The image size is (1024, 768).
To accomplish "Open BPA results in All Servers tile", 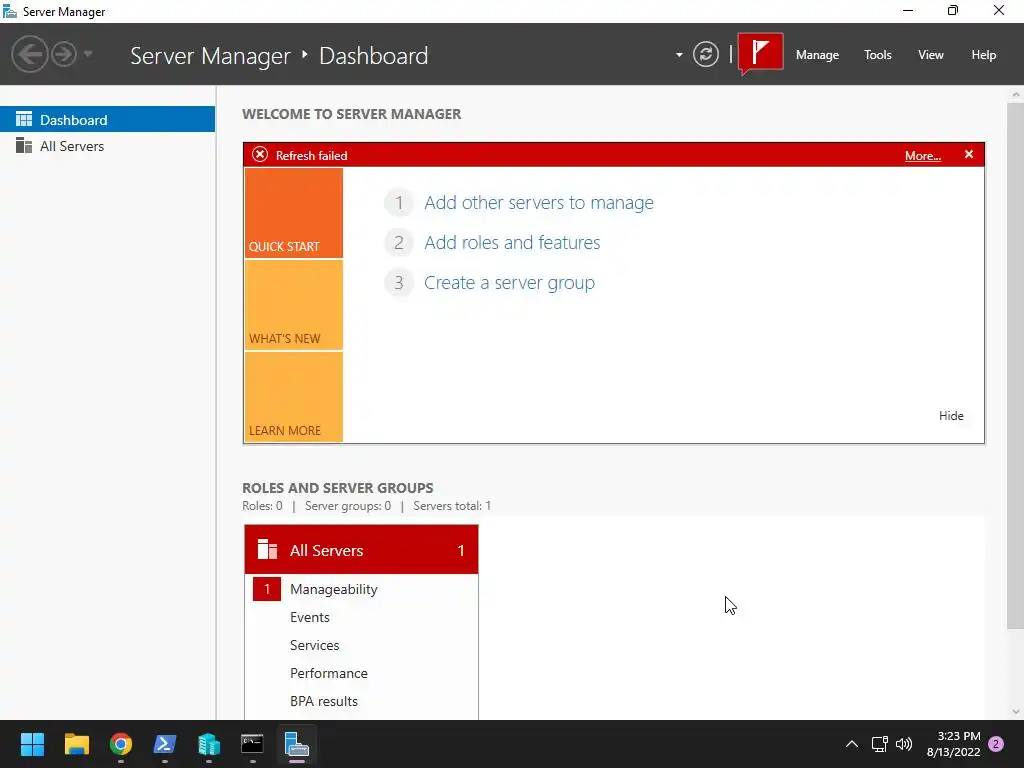I will pos(323,701).
